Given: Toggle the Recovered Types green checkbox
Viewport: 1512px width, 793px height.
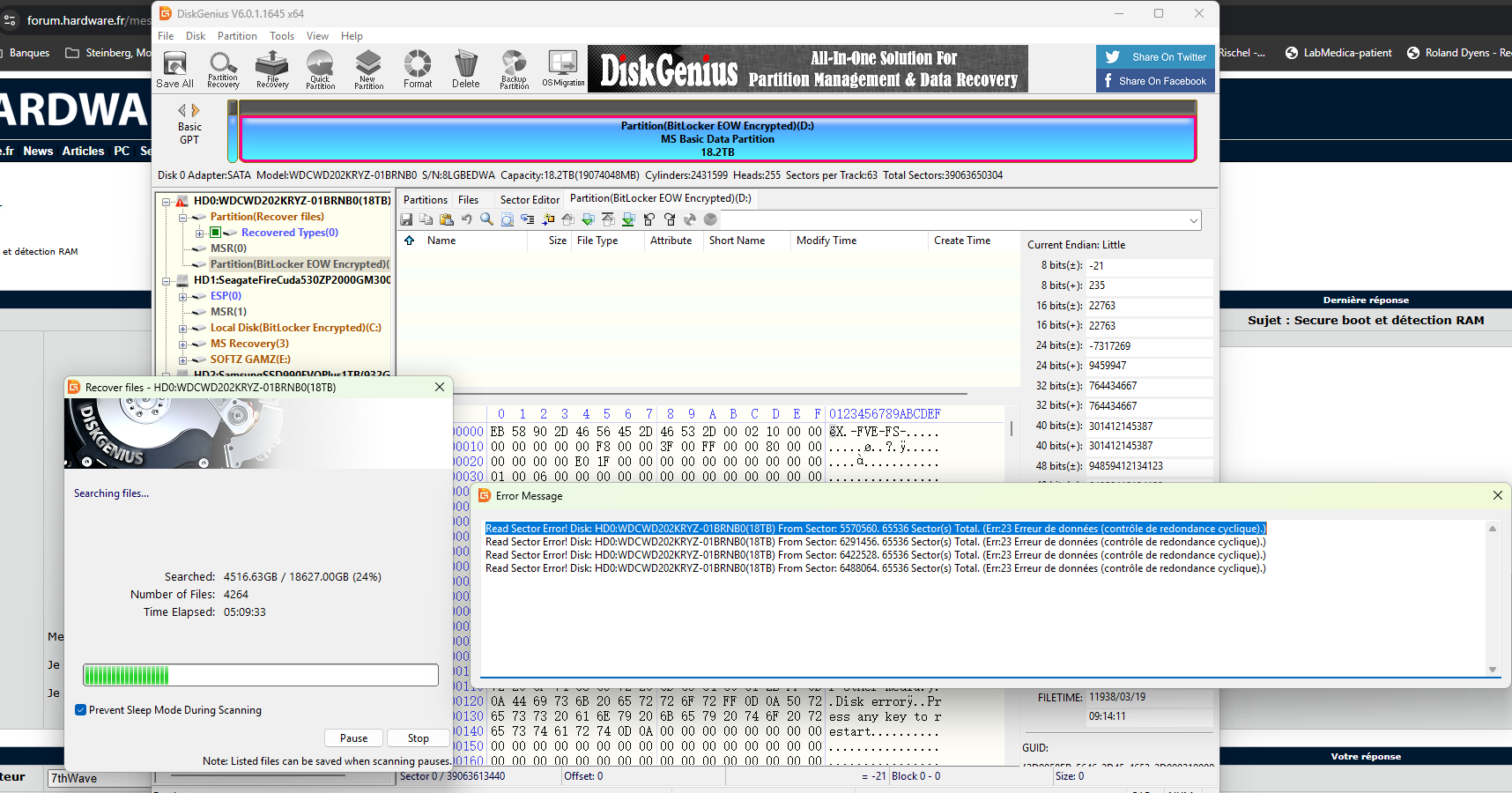Looking at the screenshot, I should (215, 233).
